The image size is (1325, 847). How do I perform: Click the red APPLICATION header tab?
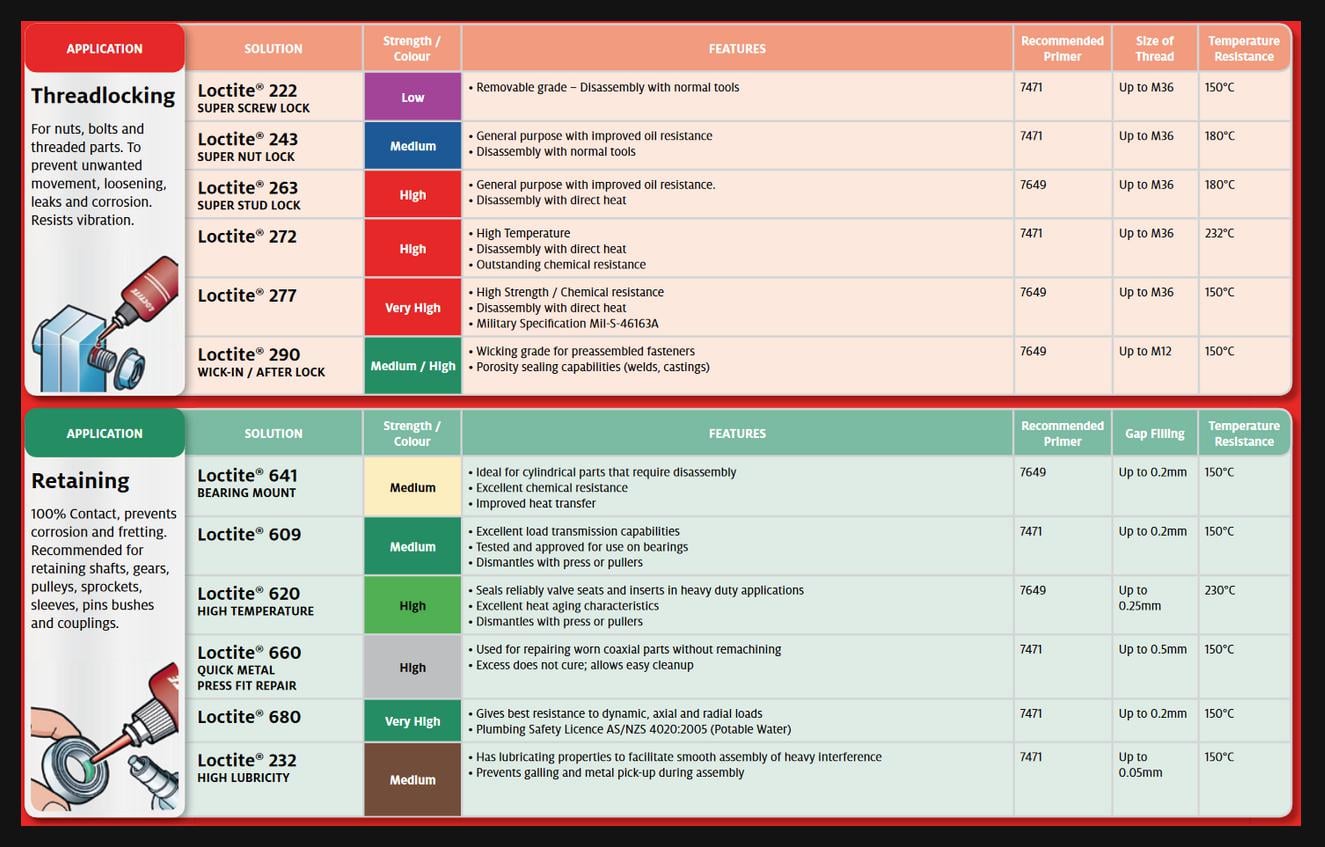tap(105, 48)
